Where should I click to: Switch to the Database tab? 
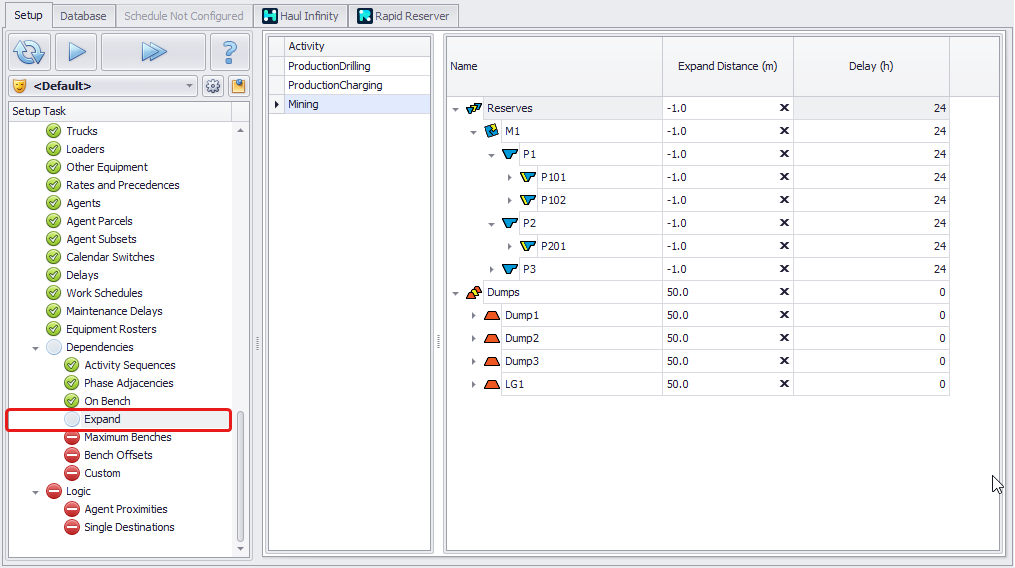pos(83,16)
